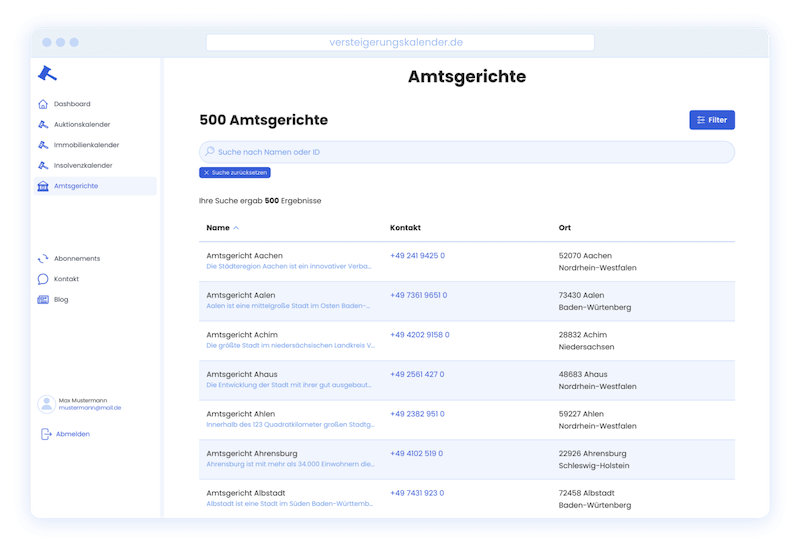Click the gavel logo in sidebar

47,73
